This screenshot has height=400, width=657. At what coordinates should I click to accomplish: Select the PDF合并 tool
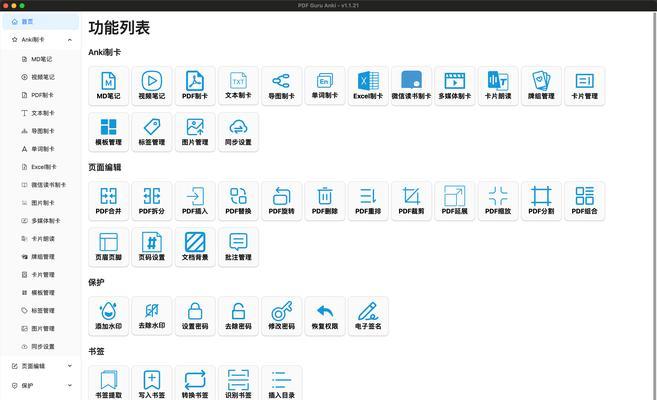click(x=109, y=201)
